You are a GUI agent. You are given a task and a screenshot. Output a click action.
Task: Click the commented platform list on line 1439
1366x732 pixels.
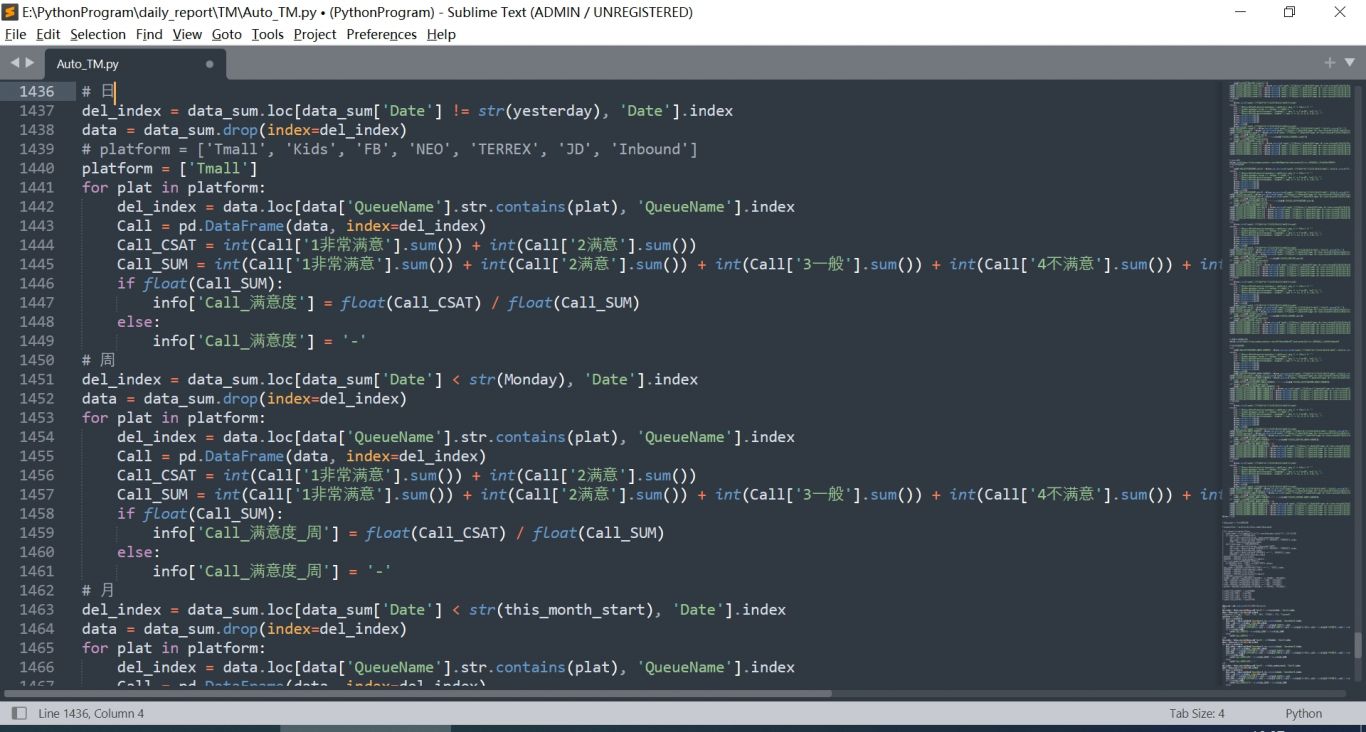(390, 149)
